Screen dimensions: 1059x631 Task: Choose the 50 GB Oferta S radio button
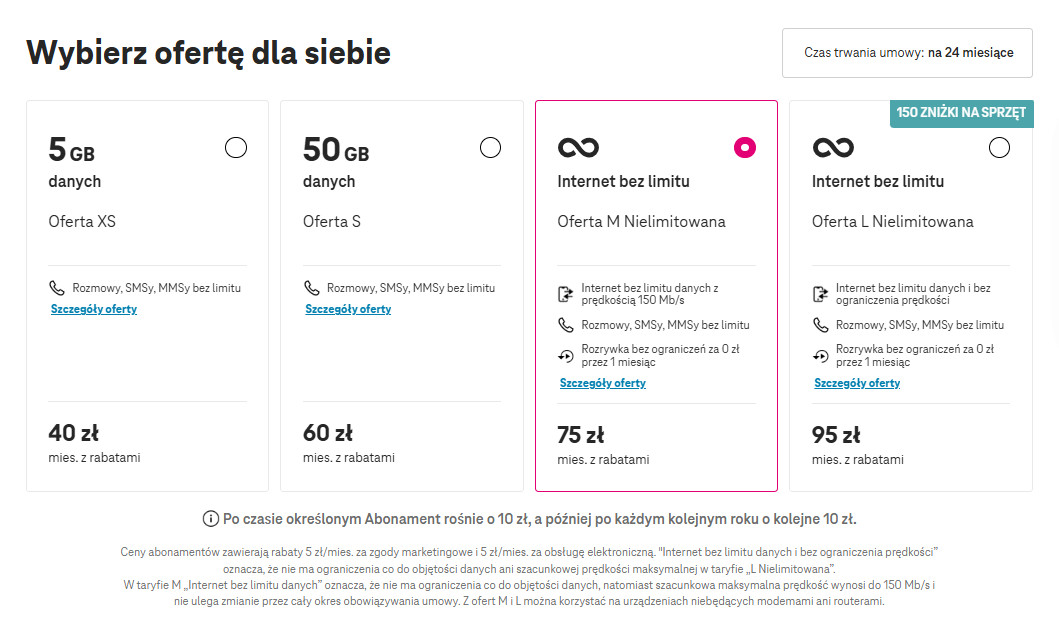(490, 147)
